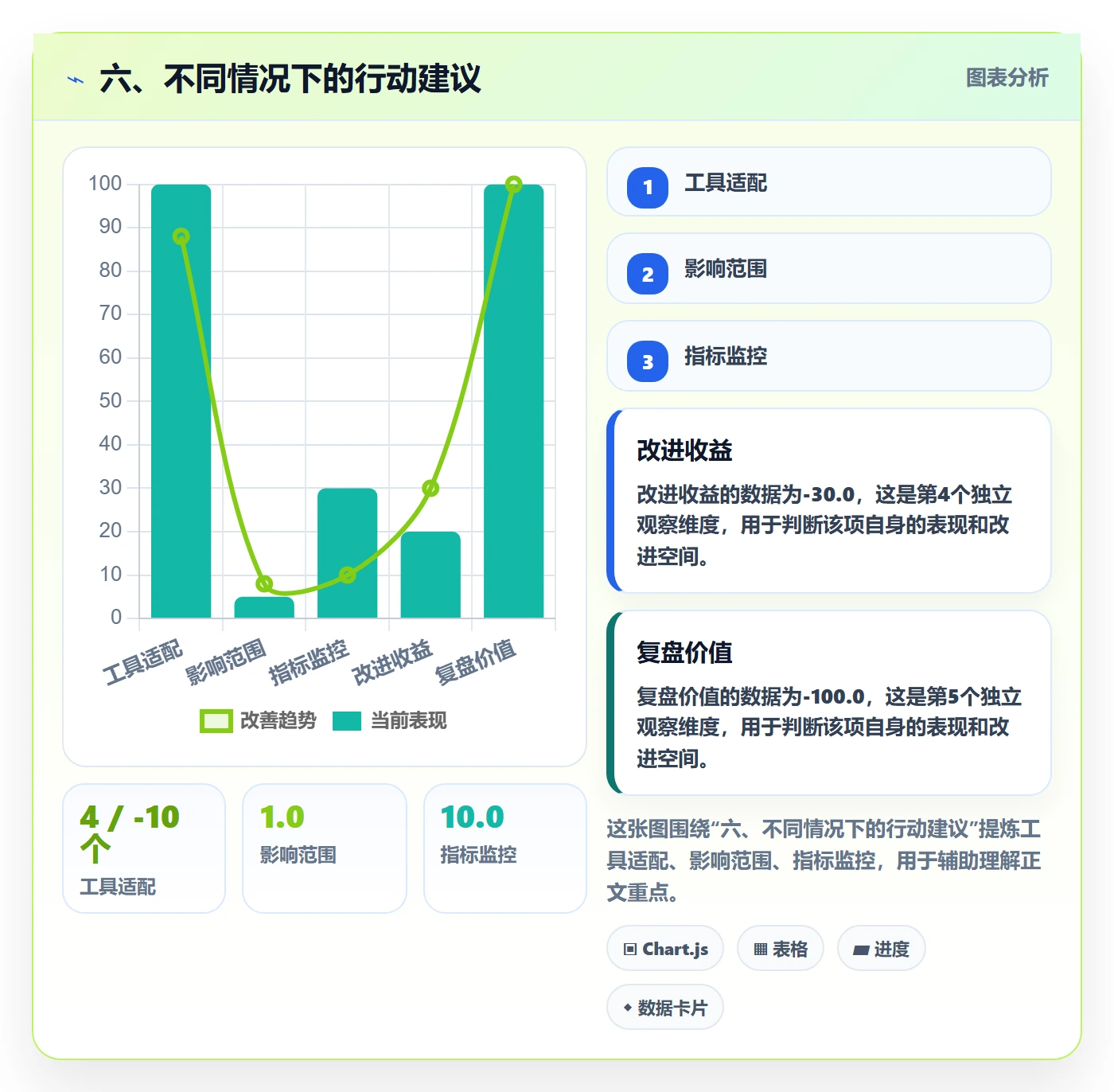Click the 改善趋势 legend label text
Viewport: 1114px width, 1092px height.
click(278, 721)
